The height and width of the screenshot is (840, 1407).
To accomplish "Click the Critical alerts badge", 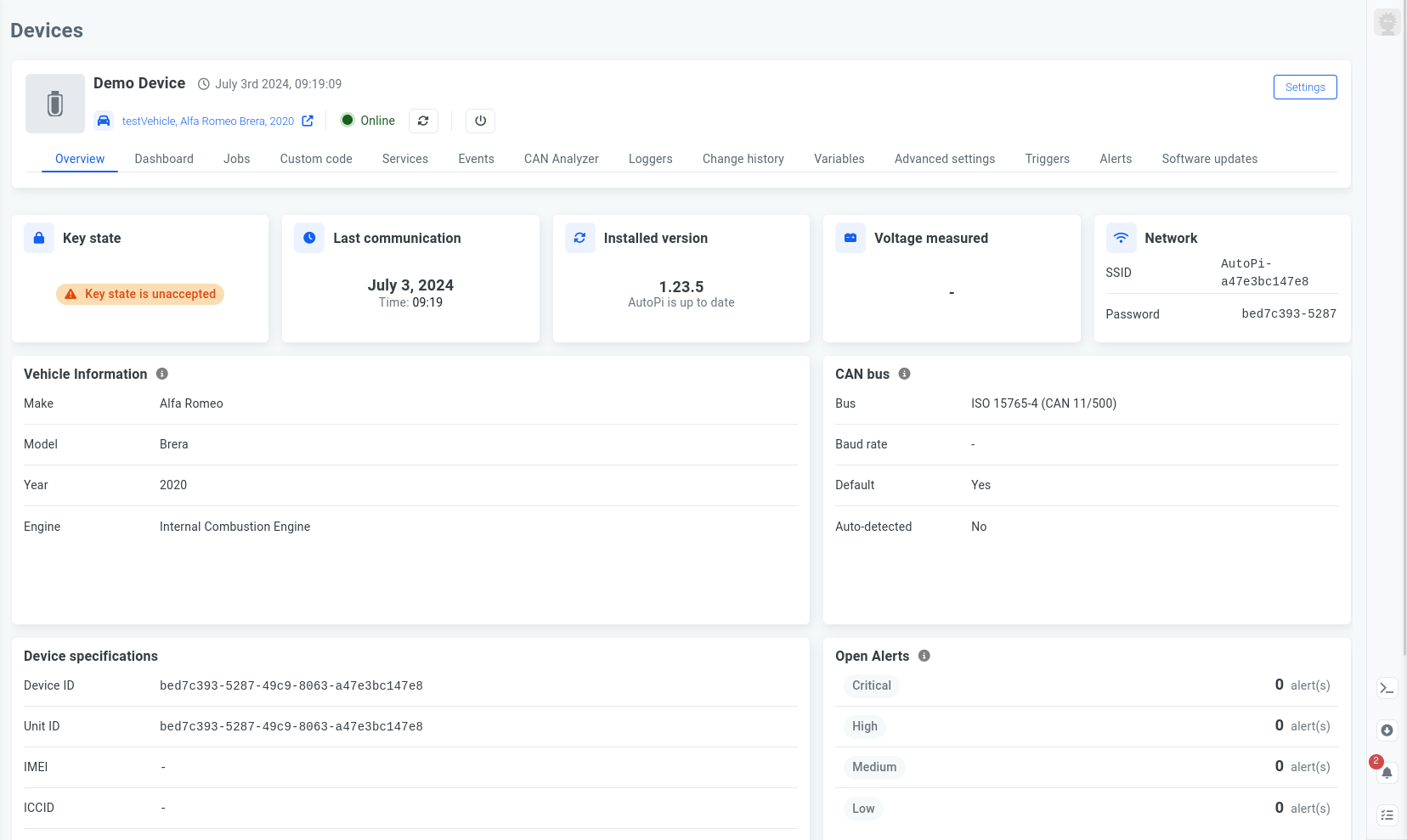I will [x=872, y=685].
